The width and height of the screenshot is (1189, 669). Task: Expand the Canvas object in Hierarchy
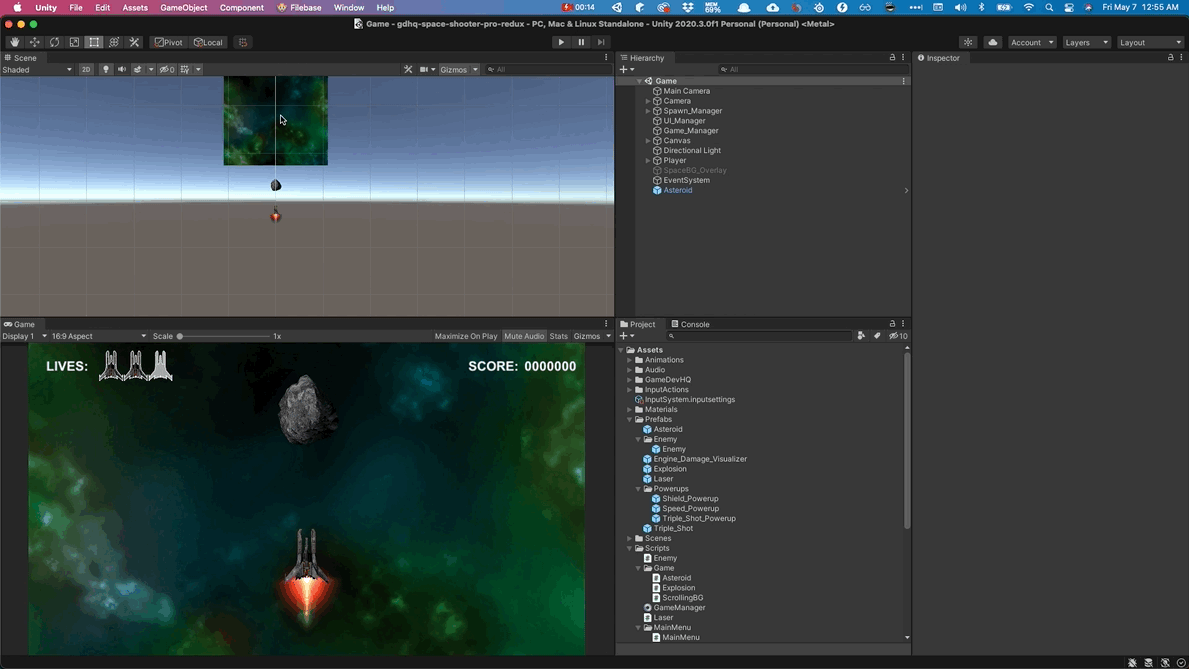[x=648, y=140]
